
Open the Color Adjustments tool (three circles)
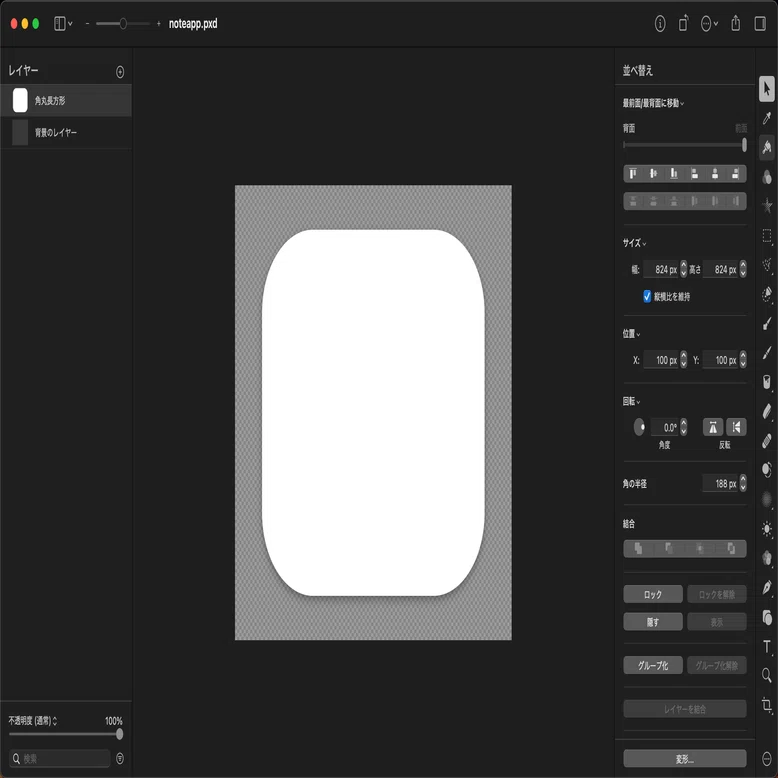(x=767, y=177)
